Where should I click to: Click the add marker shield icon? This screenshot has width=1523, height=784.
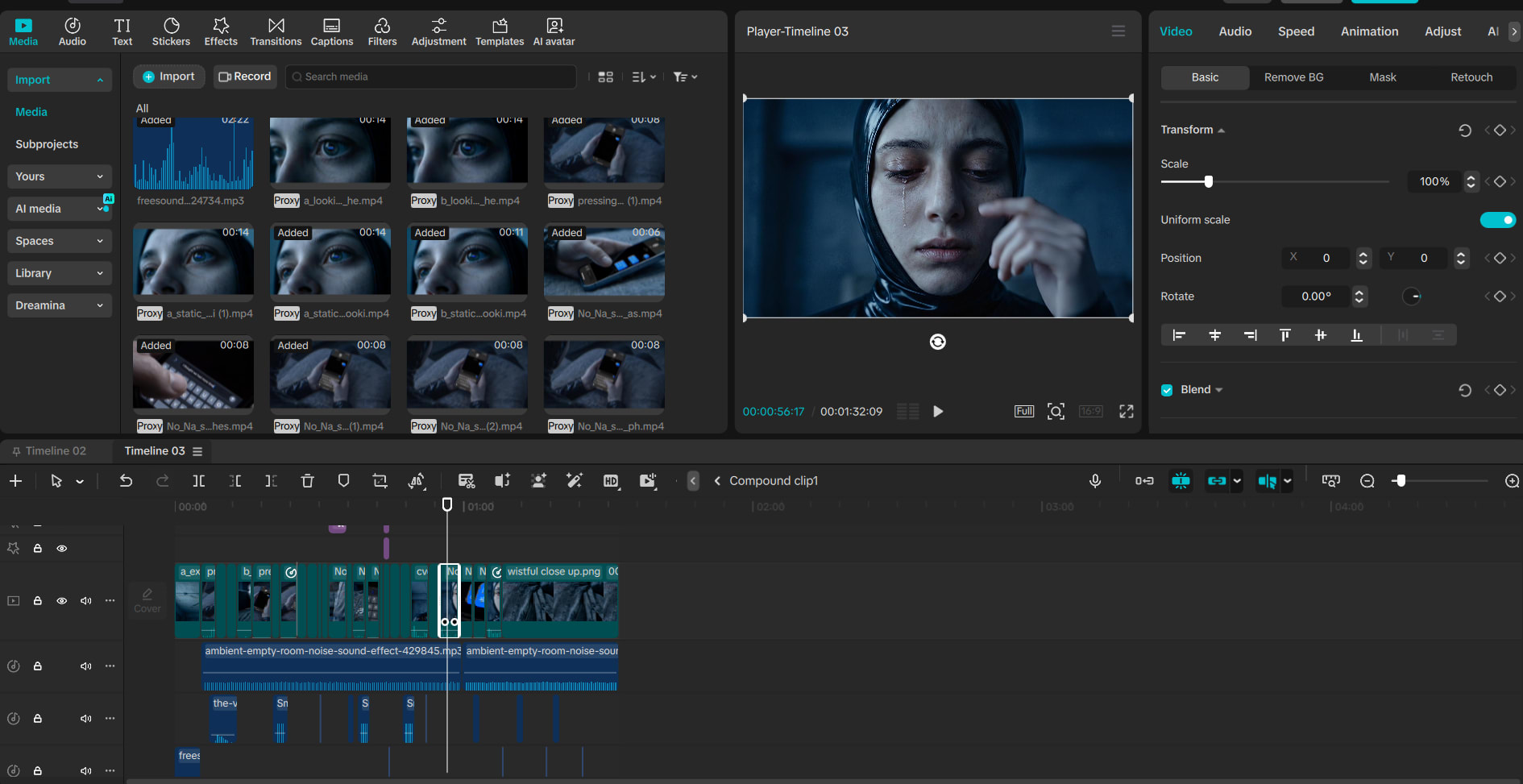[343, 481]
